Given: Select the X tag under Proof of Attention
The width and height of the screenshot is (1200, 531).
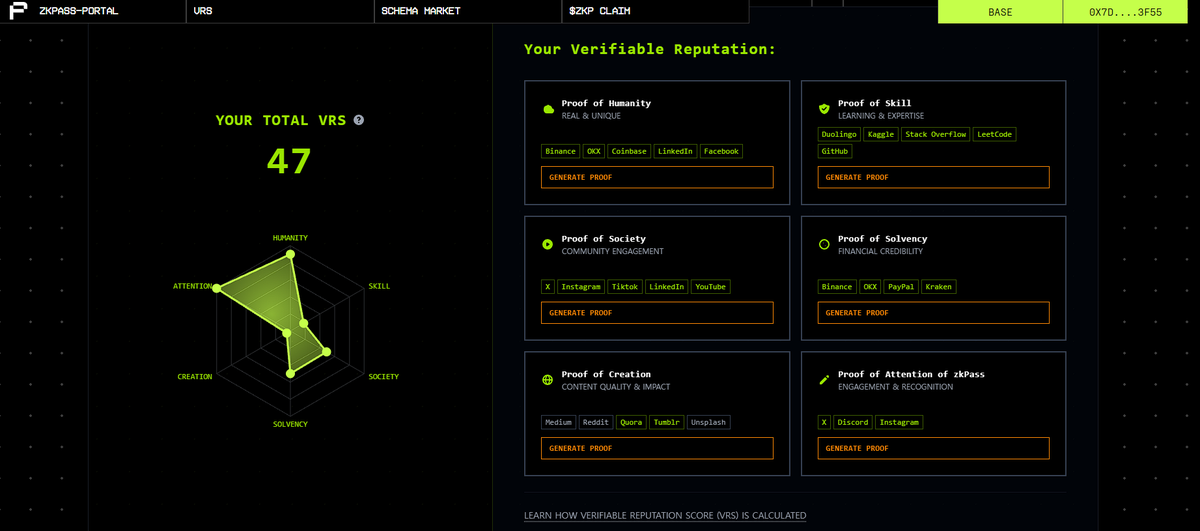Looking at the screenshot, I should click(x=825, y=422).
